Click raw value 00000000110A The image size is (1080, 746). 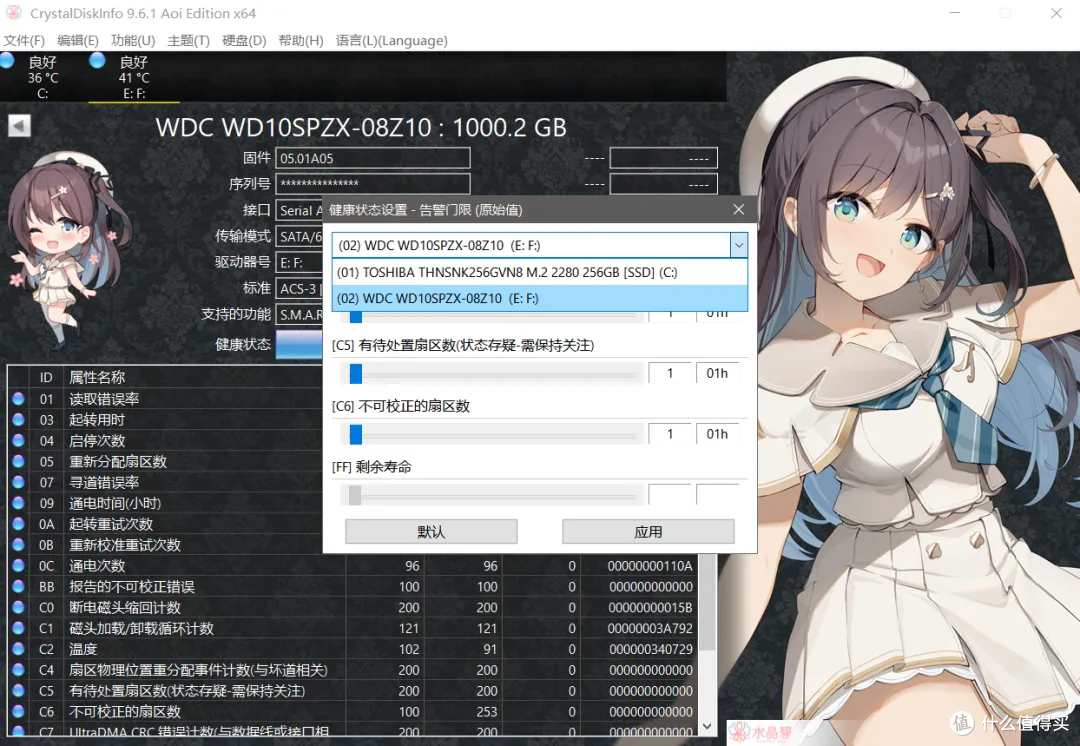[650, 566]
